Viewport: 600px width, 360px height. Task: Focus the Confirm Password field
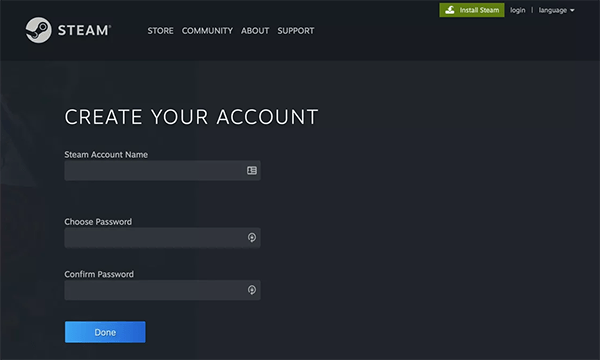coord(162,290)
